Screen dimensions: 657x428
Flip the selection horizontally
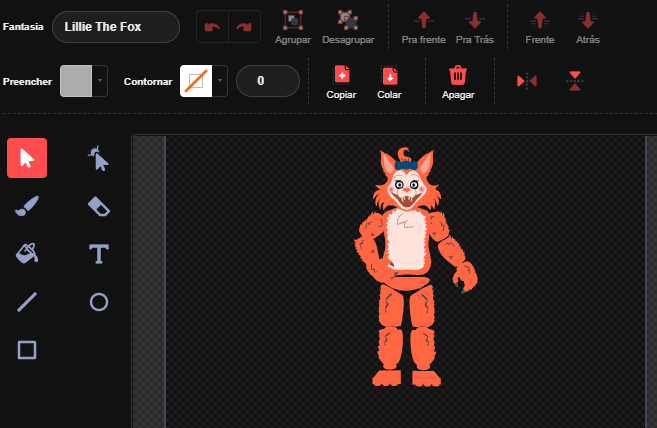click(x=527, y=80)
